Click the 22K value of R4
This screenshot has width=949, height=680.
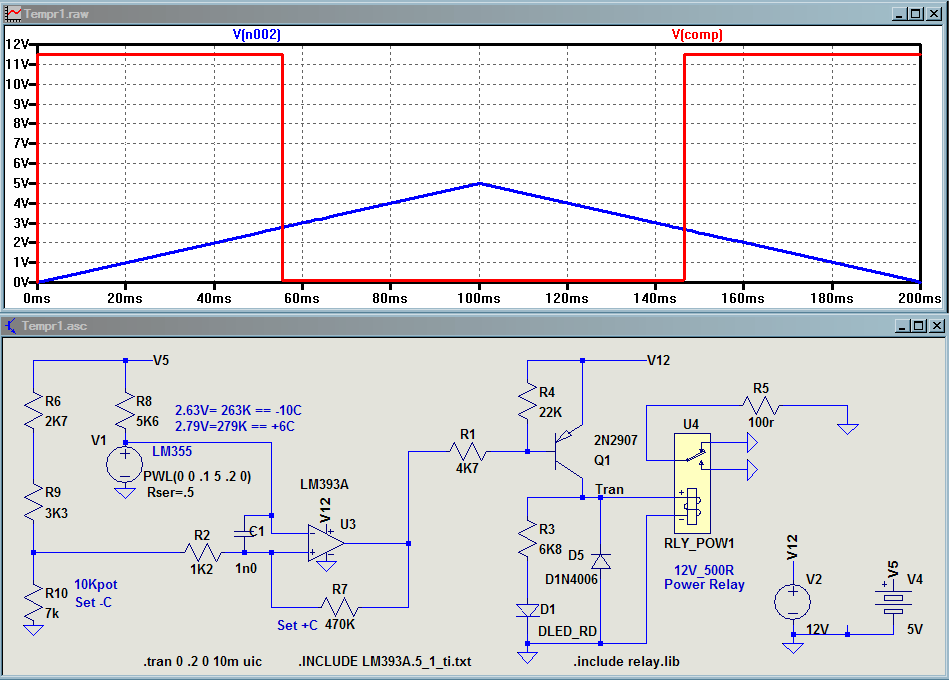point(550,412)
